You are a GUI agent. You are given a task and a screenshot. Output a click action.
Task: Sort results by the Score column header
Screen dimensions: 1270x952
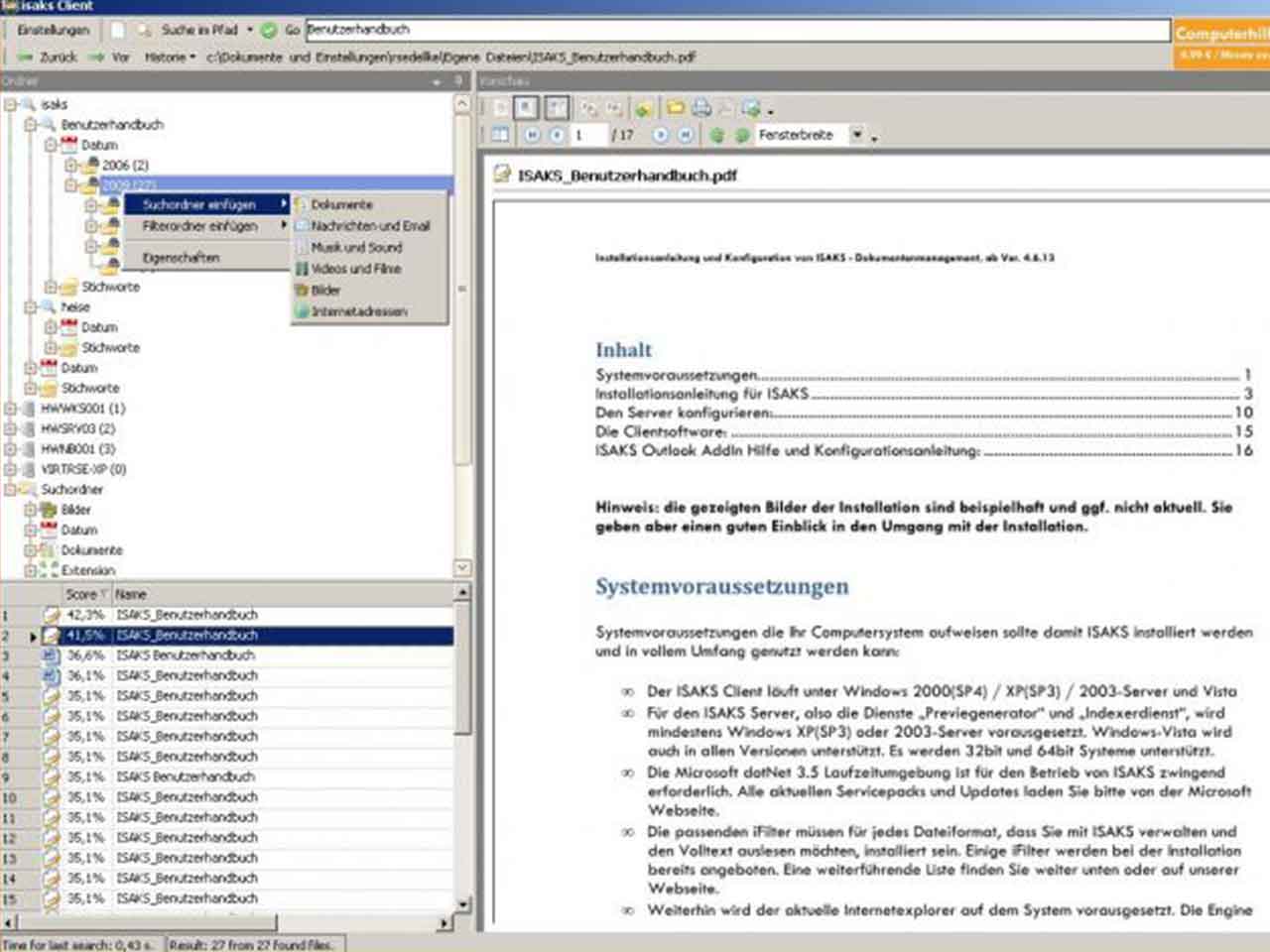click(x=84, y=594)
